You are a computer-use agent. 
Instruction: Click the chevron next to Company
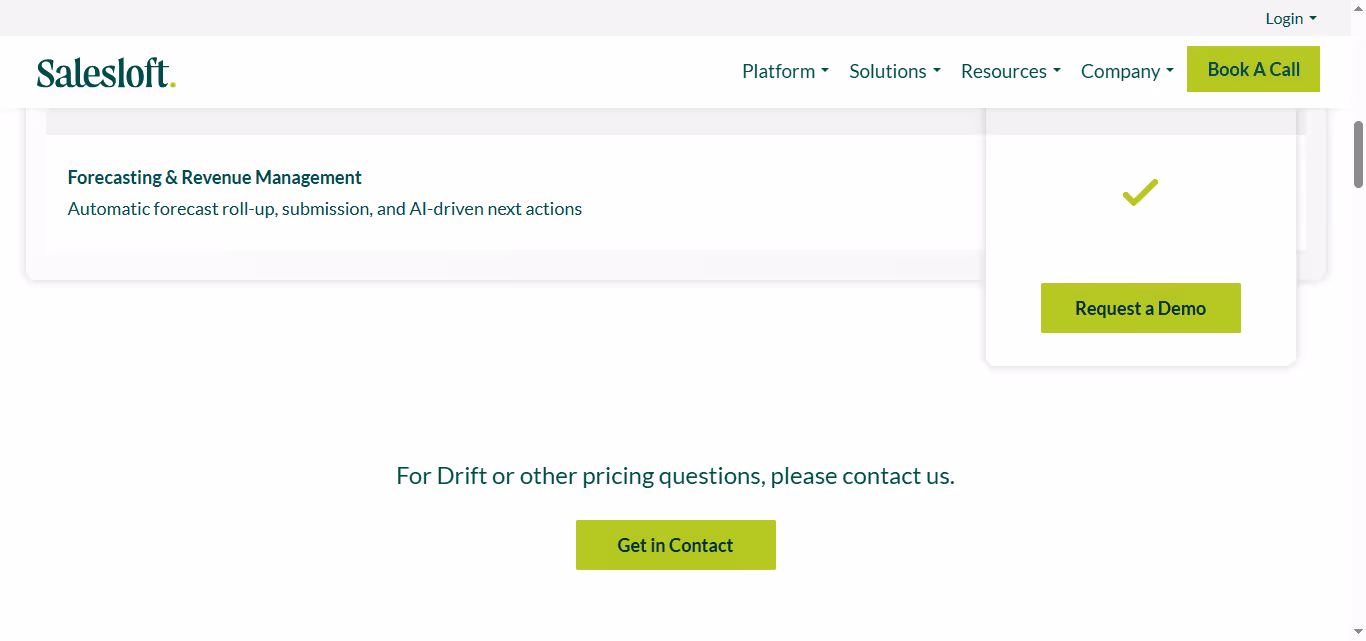1170,71
